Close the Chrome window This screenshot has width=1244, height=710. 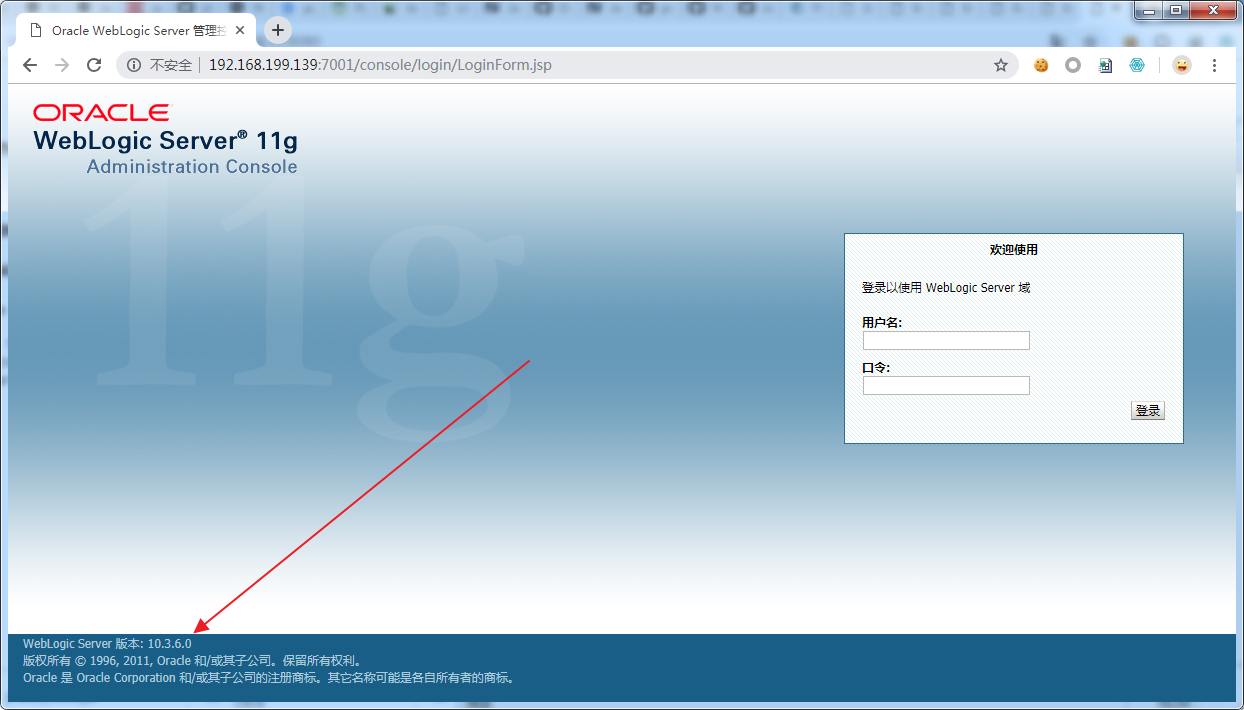(1212, 10)
